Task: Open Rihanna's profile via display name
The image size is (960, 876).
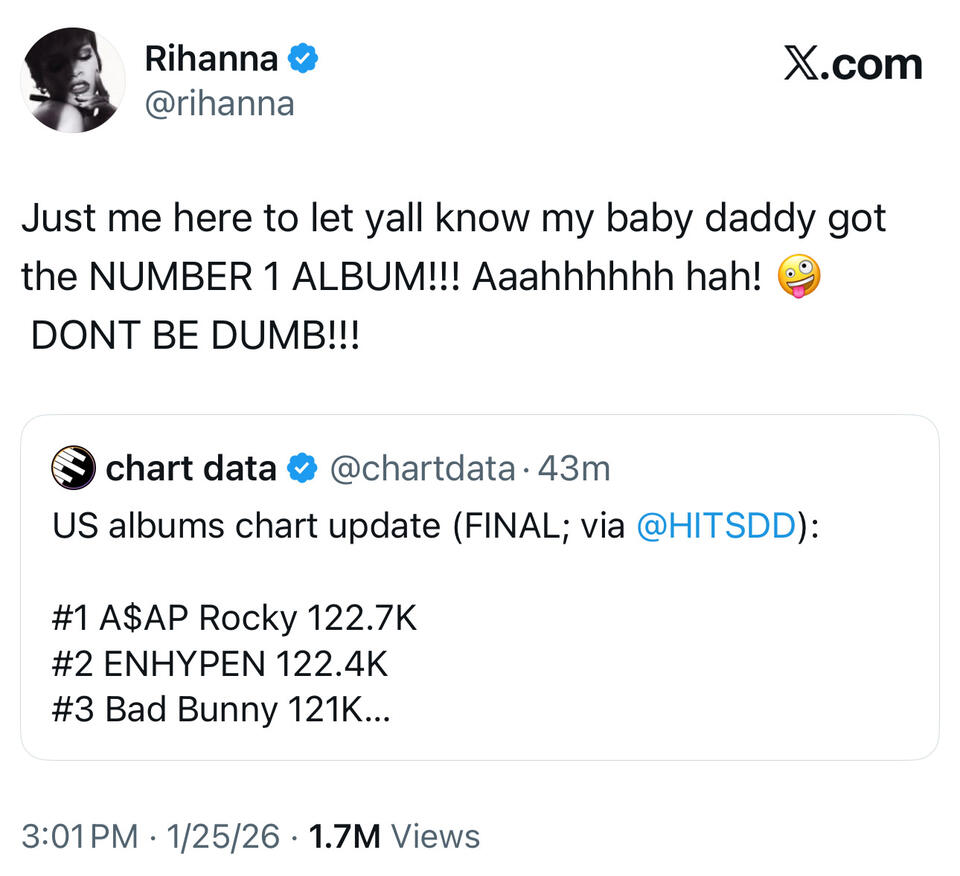Action: (211, 59)
